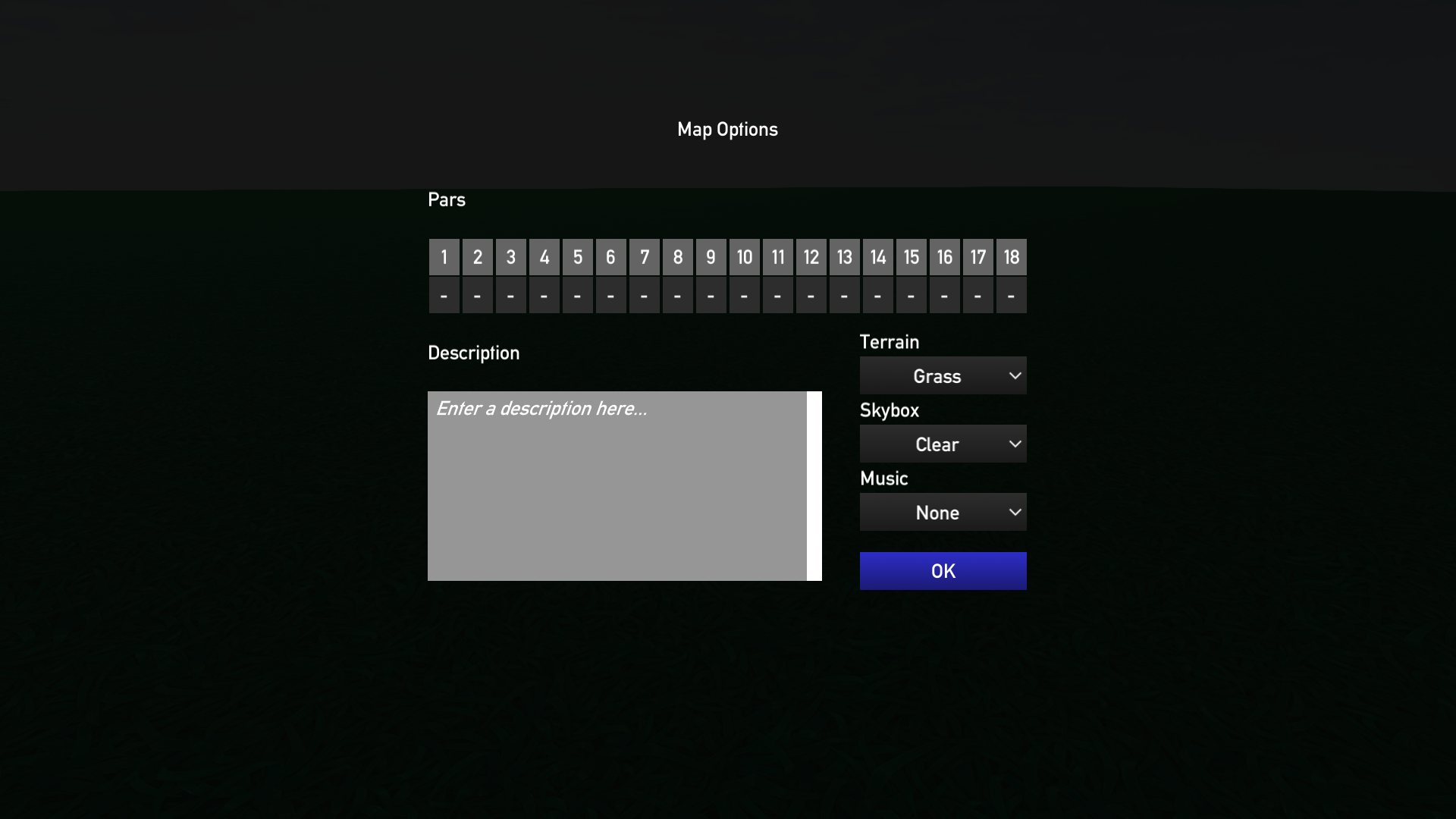Set the par value under hole 1

click(444, 295)
